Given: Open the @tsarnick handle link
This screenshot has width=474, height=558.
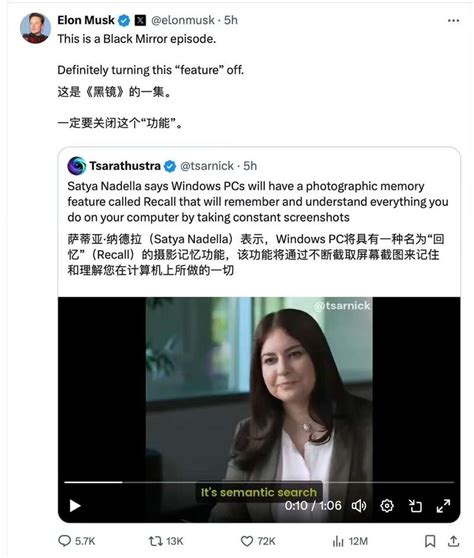Looking at the screenshot, I should pos(207,166).
